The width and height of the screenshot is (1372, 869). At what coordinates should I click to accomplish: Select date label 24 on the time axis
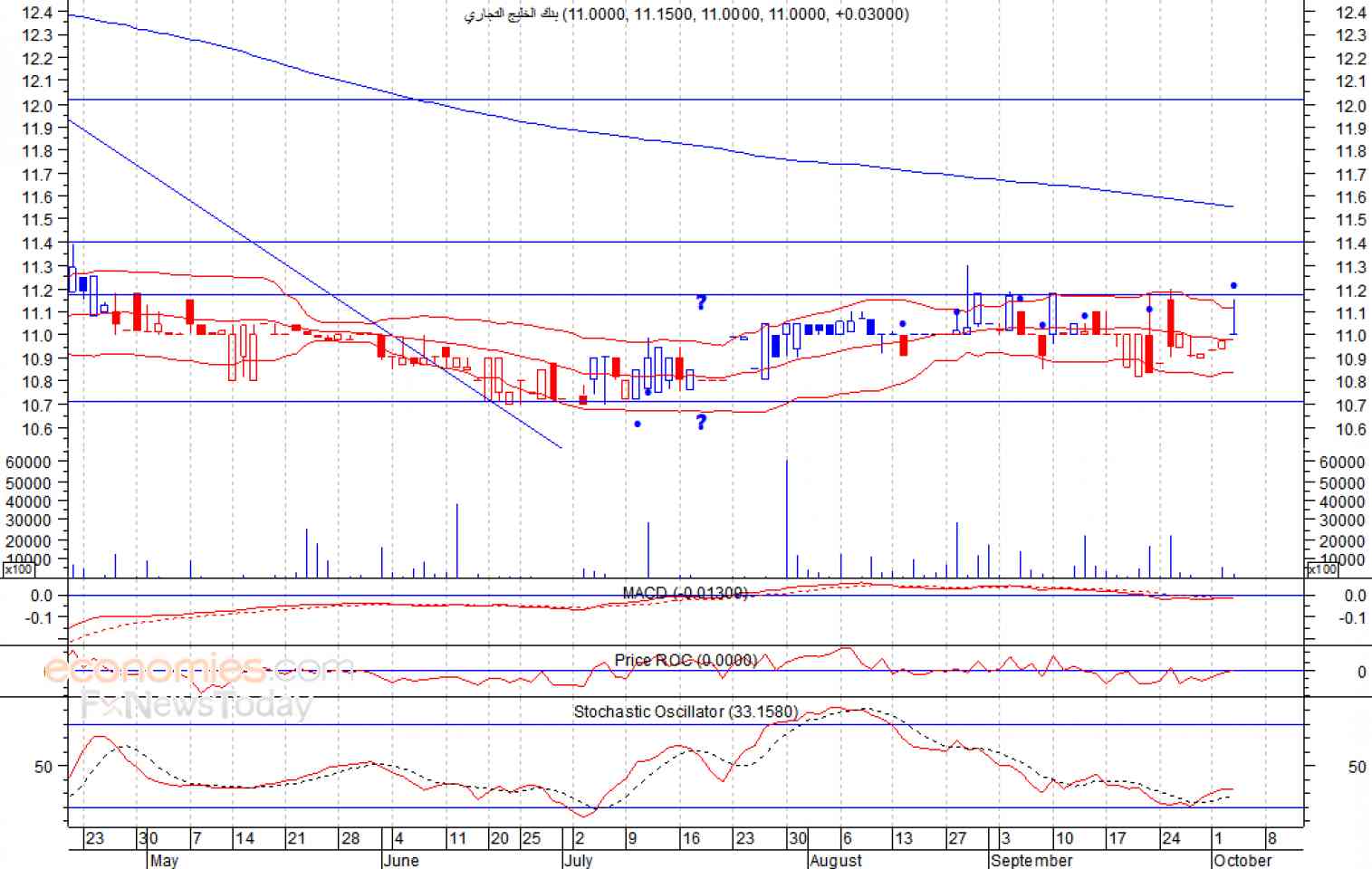(x=1171, y=838)
